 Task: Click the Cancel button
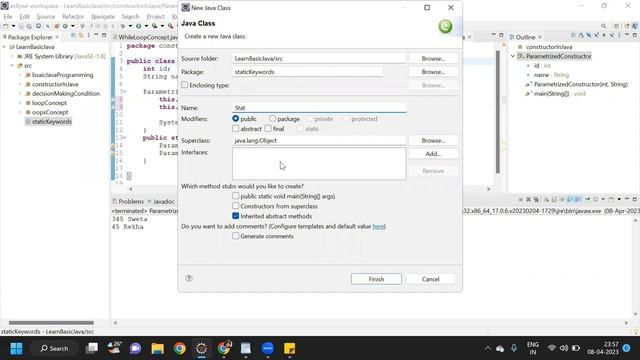pyautogui.click(x=431, y=279)
